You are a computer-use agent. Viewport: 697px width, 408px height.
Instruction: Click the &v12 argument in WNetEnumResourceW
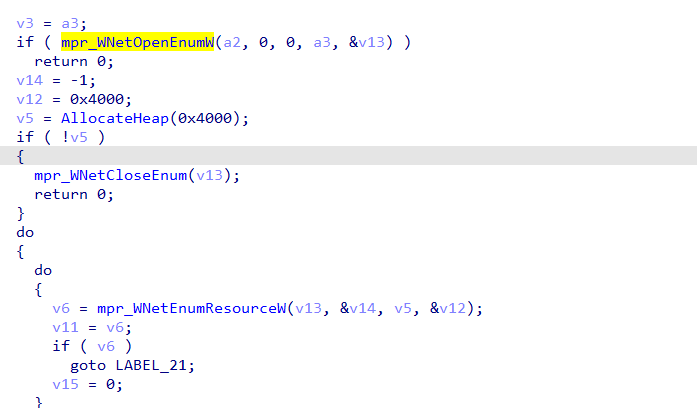(x=448, y=308)
